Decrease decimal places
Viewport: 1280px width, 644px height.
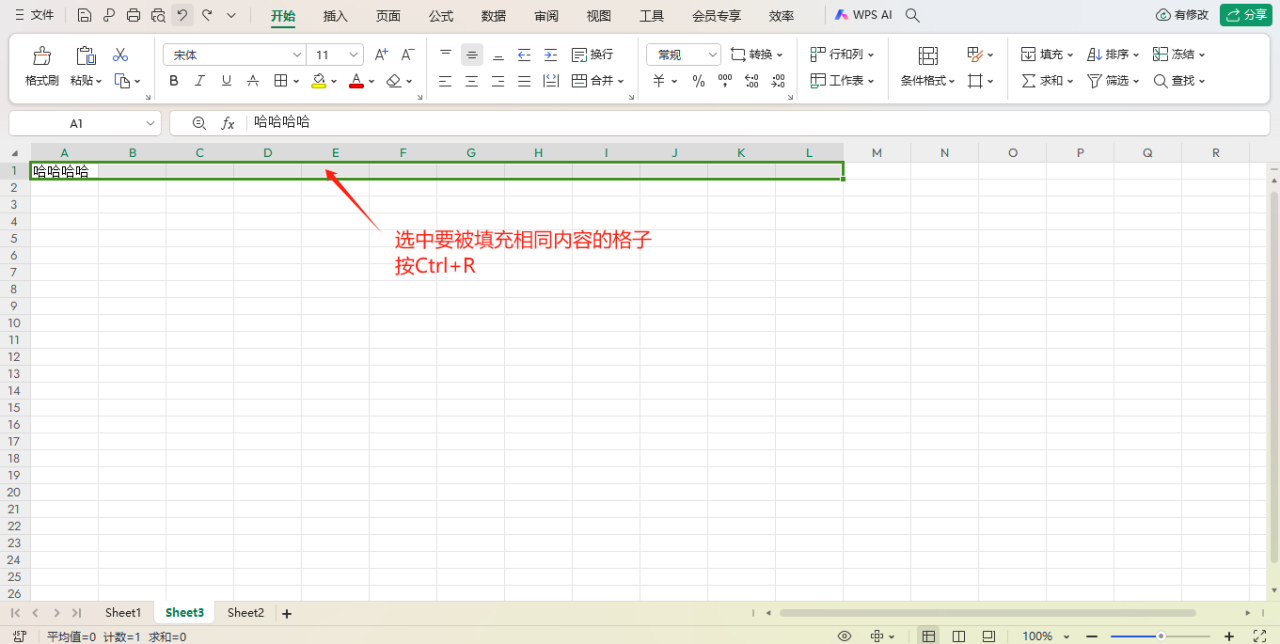pyautogui.click(x=778, y=81)
